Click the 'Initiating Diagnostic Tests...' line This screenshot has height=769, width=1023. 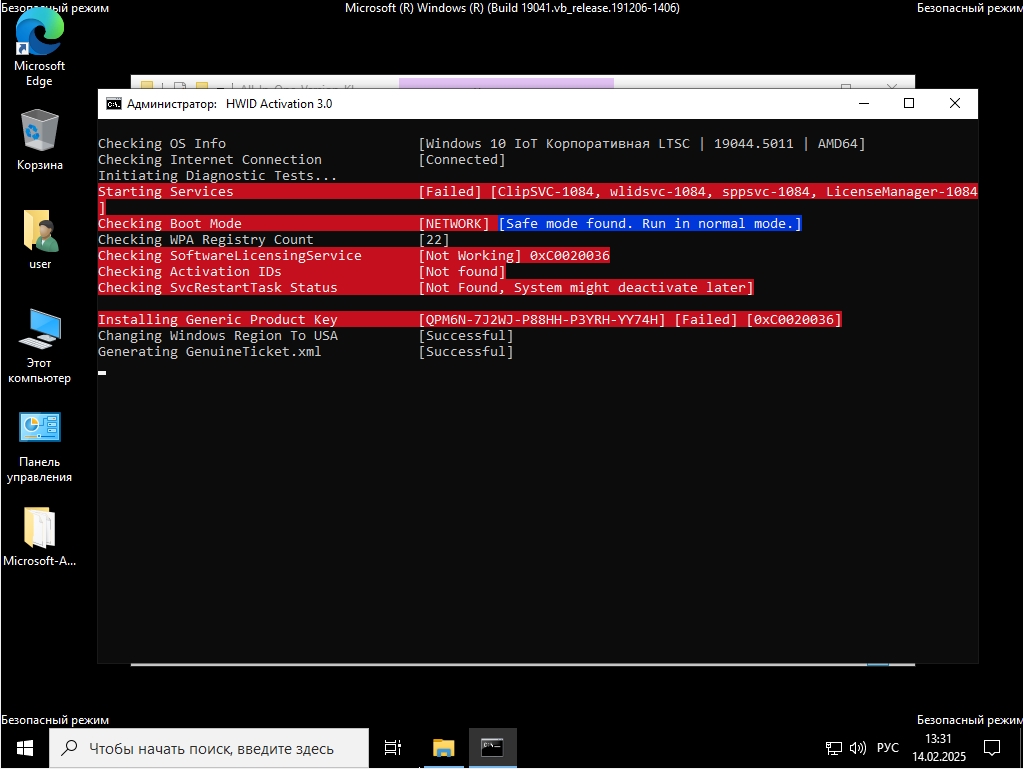[217, 175]
